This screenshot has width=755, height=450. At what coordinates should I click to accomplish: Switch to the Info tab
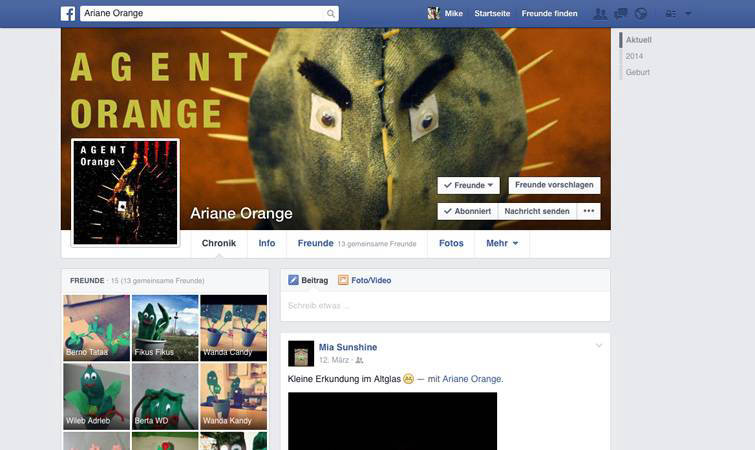pos(267,243)
